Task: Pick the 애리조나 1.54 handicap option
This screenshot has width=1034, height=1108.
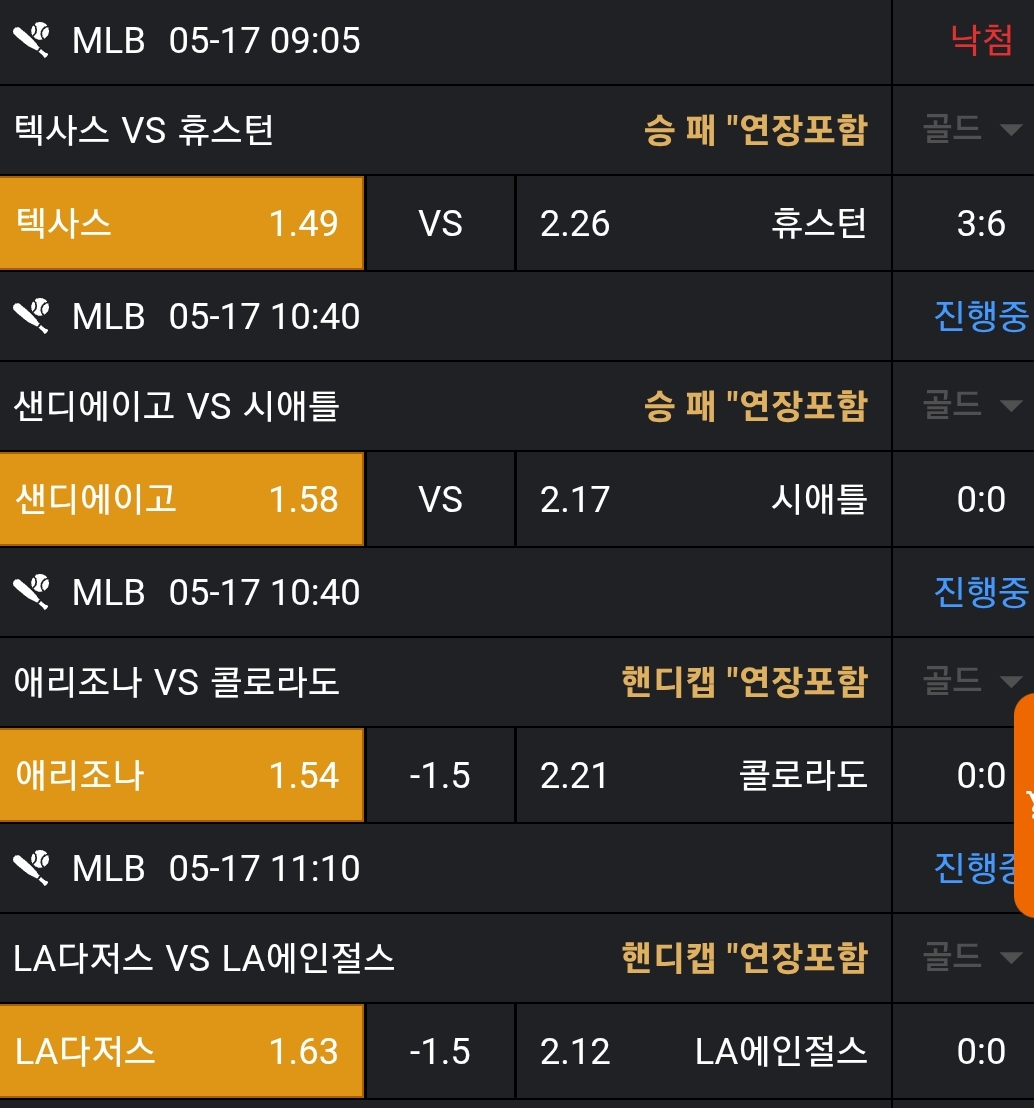Action: coord(181,775)
